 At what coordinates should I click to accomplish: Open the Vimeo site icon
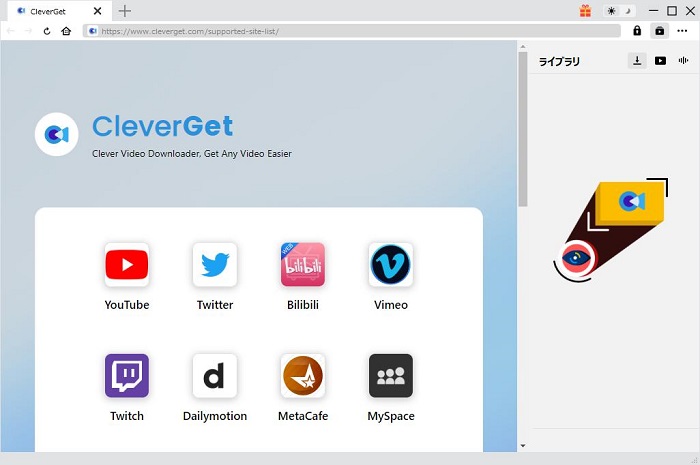click(391, 265)
